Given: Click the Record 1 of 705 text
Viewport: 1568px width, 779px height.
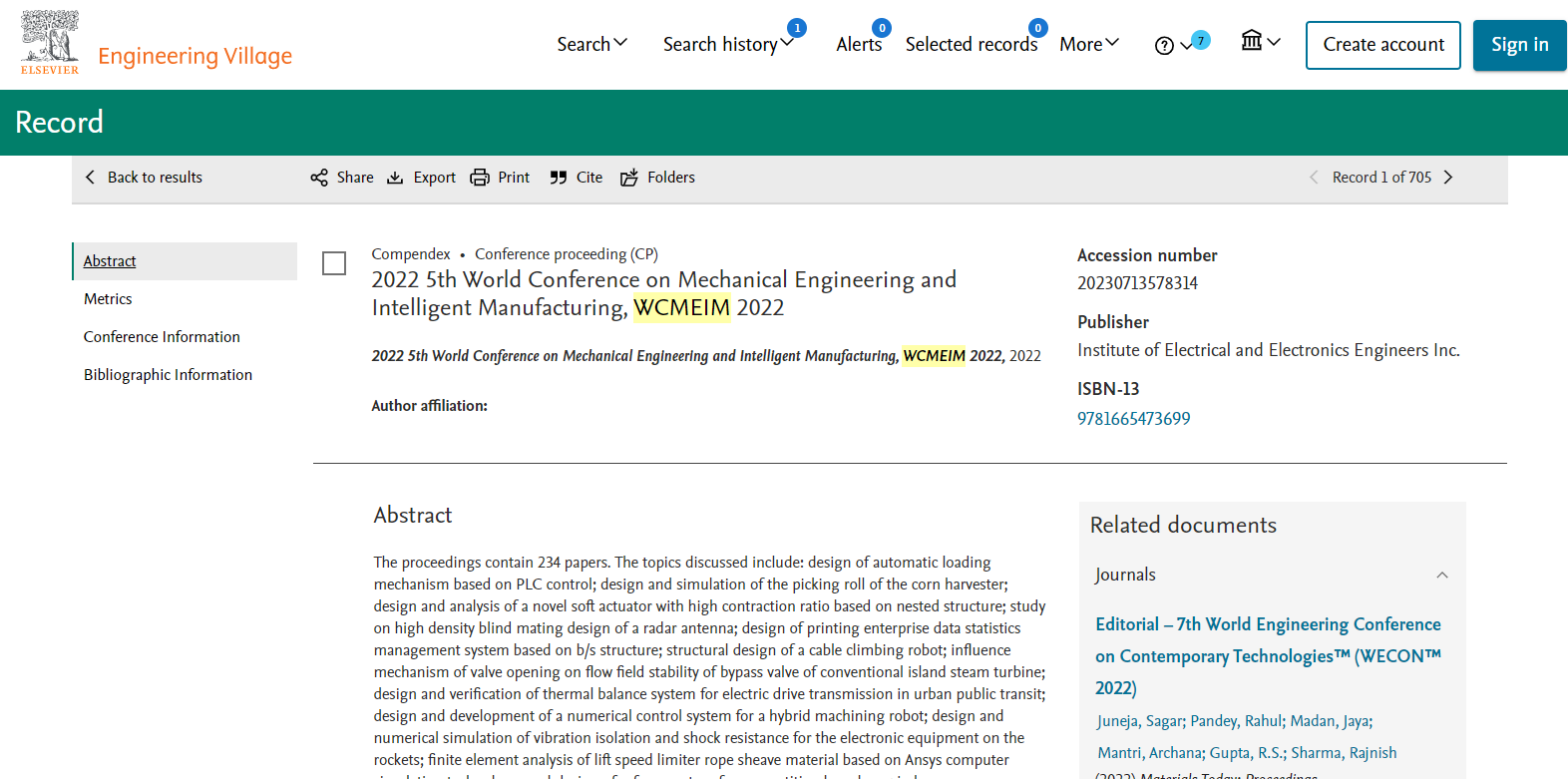Looking at the screenshot, I should click(x=1381, y=178).
